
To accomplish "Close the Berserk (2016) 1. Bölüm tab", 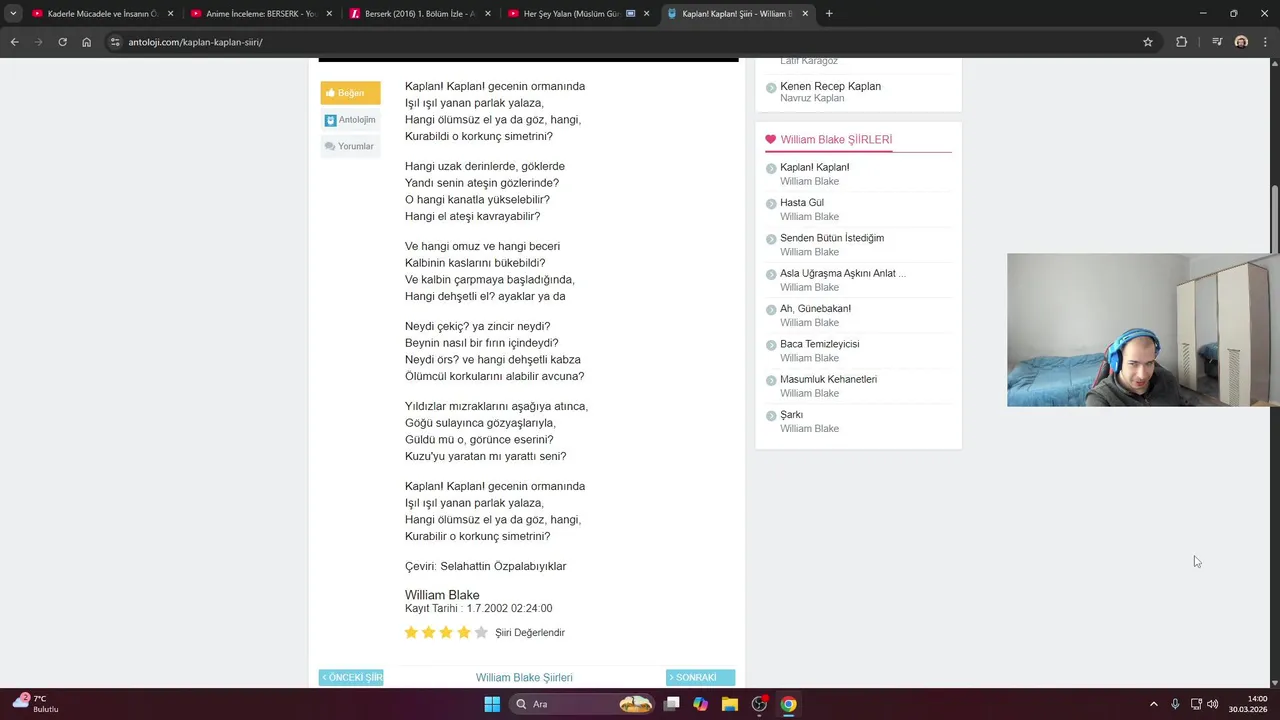I will click(x=488, y=14).
